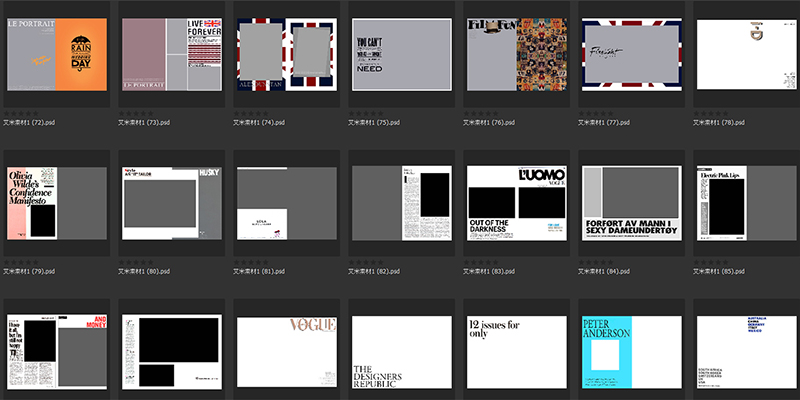This screenshot has width=800, height=400.
Task: Select the white VOGUE title thumbnail
Action: point(287,352)
